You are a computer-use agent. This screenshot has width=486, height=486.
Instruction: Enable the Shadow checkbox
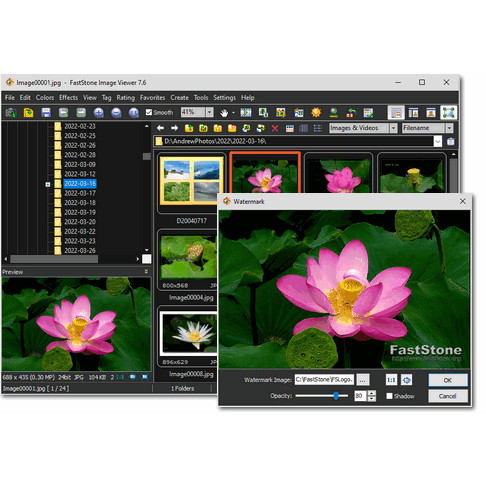click(389, 396)
